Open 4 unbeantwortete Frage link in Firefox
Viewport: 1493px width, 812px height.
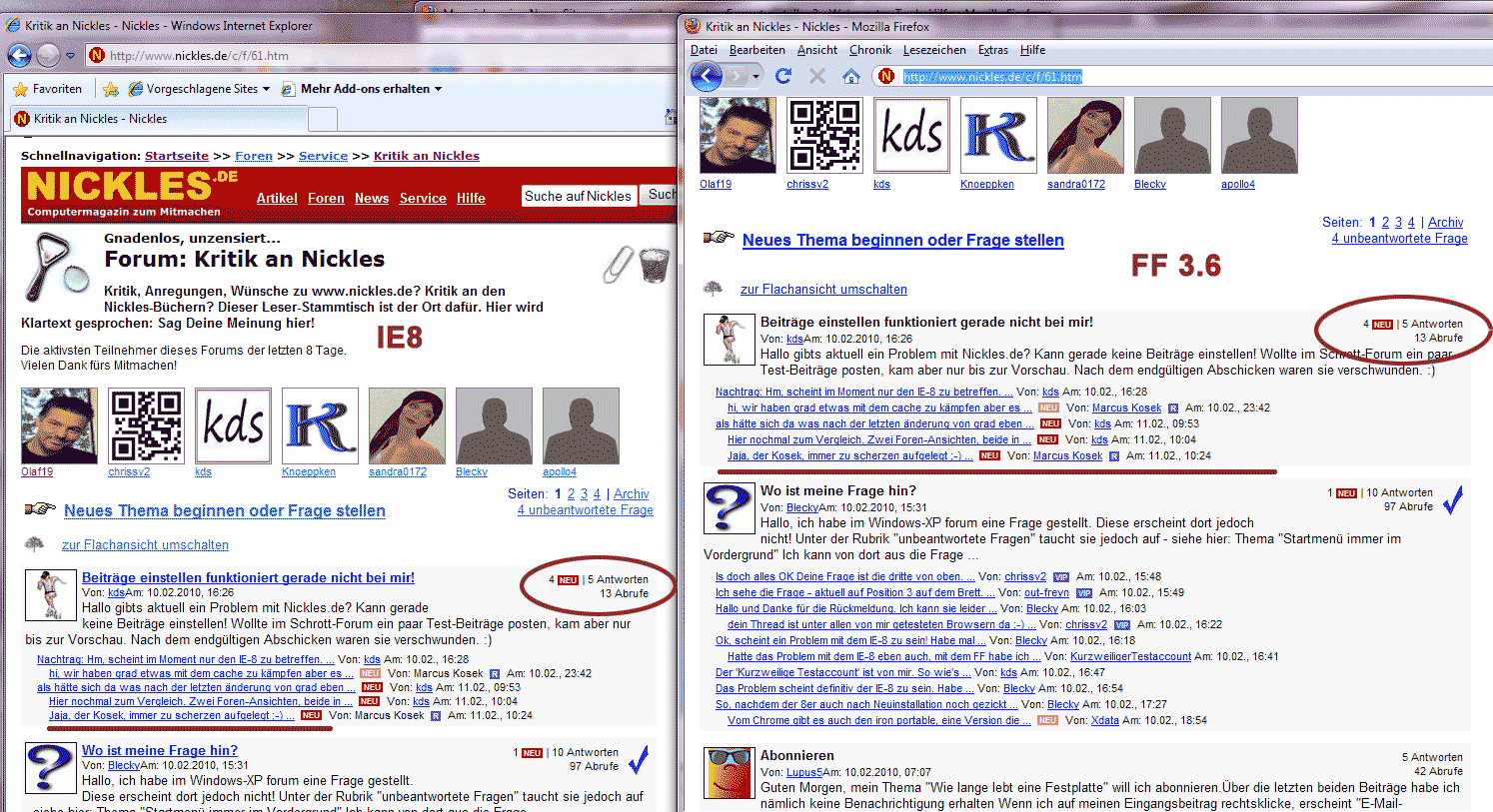pyautogui.click(x=1399, y=238)
